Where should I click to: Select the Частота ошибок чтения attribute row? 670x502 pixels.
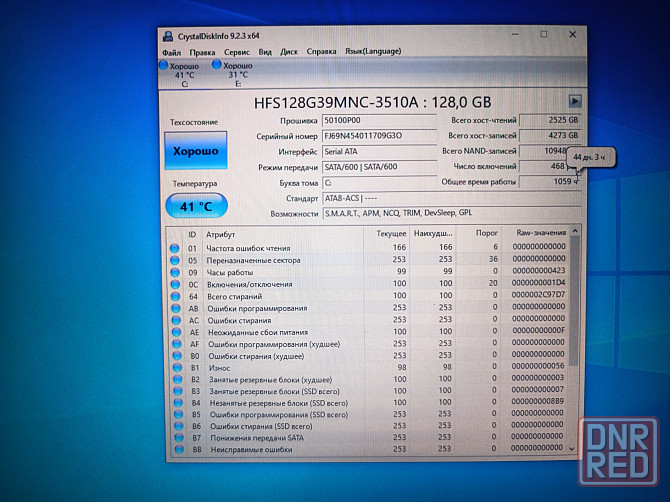coord(369,248)
